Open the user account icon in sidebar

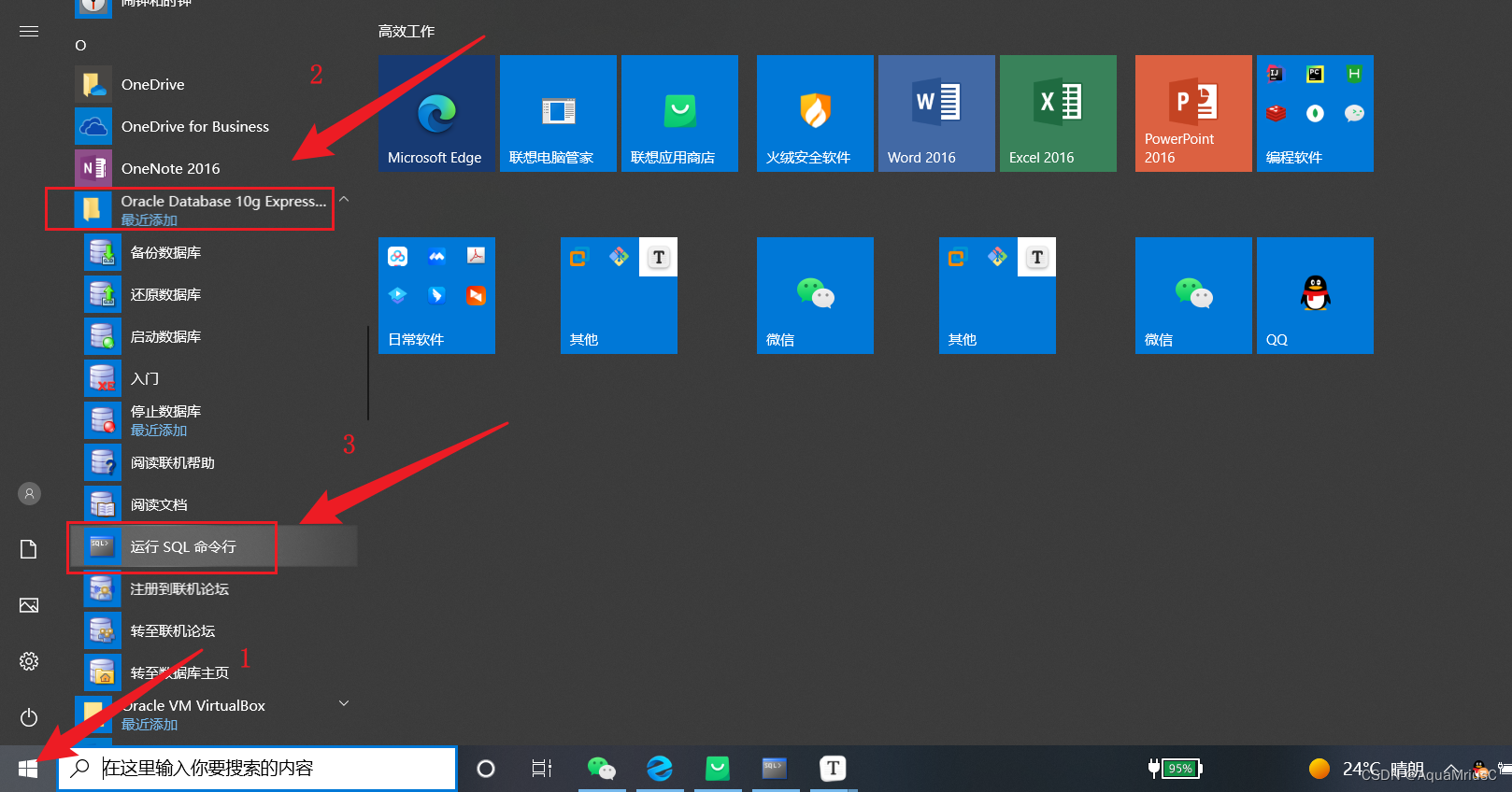[x=29, y=493]
